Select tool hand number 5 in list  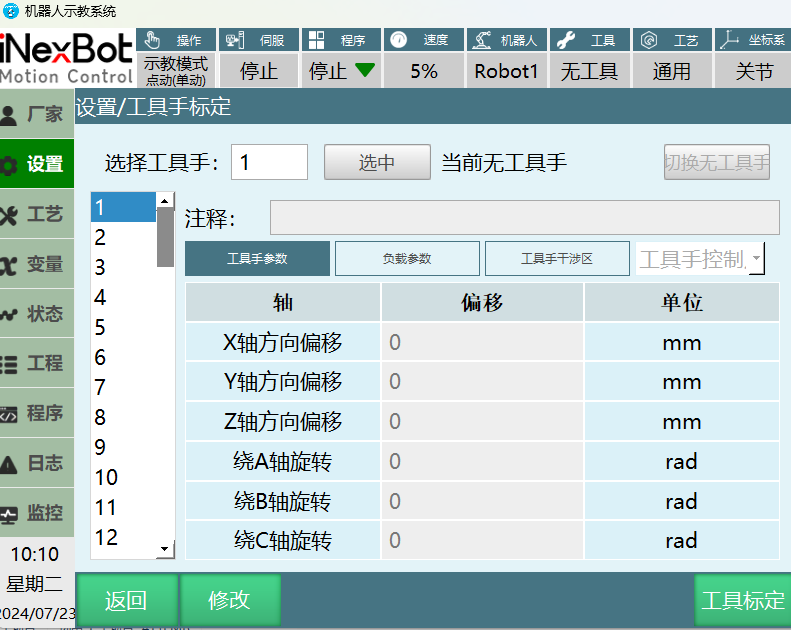(x=101, y=328)
